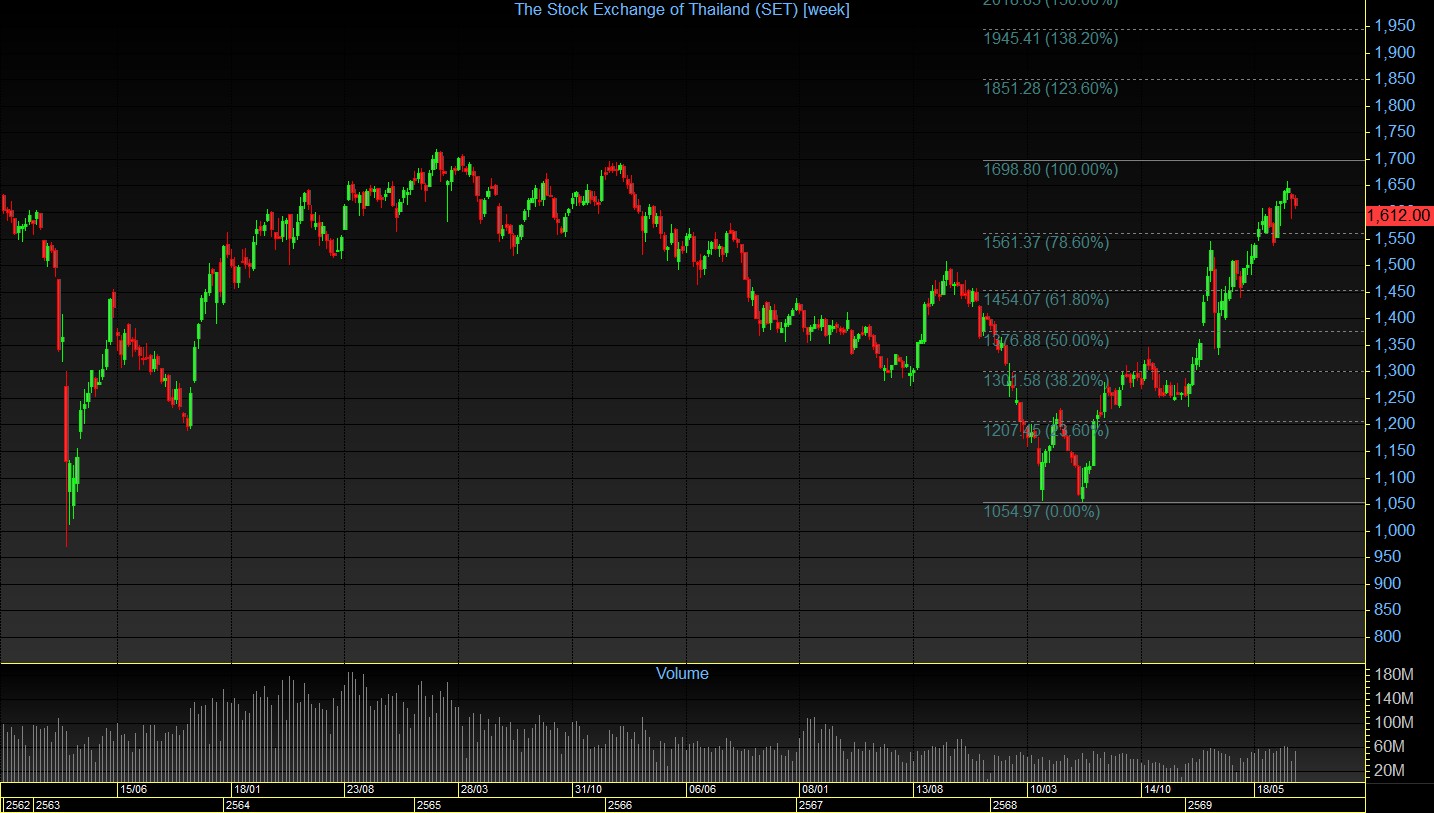Click the 'Volume' panel title

tap(682, 674)
